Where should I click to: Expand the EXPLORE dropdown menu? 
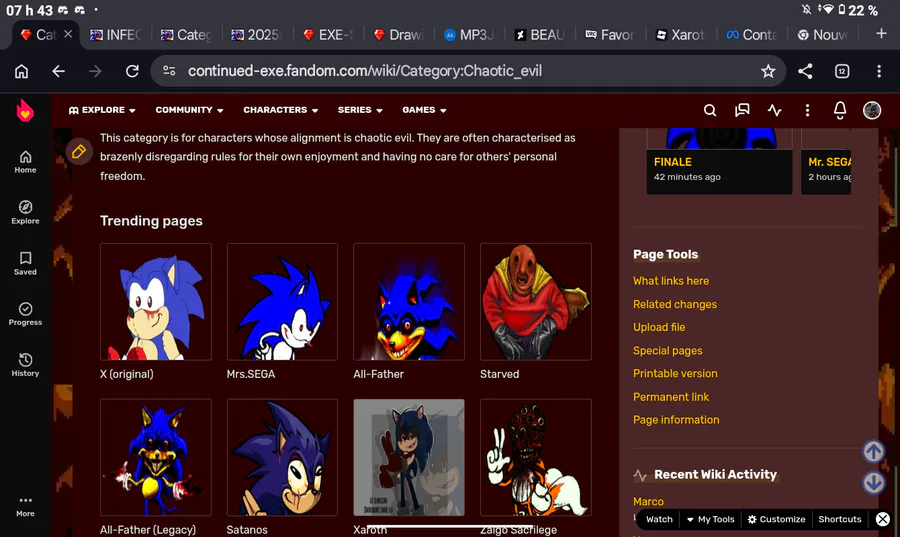click(102, 110)
